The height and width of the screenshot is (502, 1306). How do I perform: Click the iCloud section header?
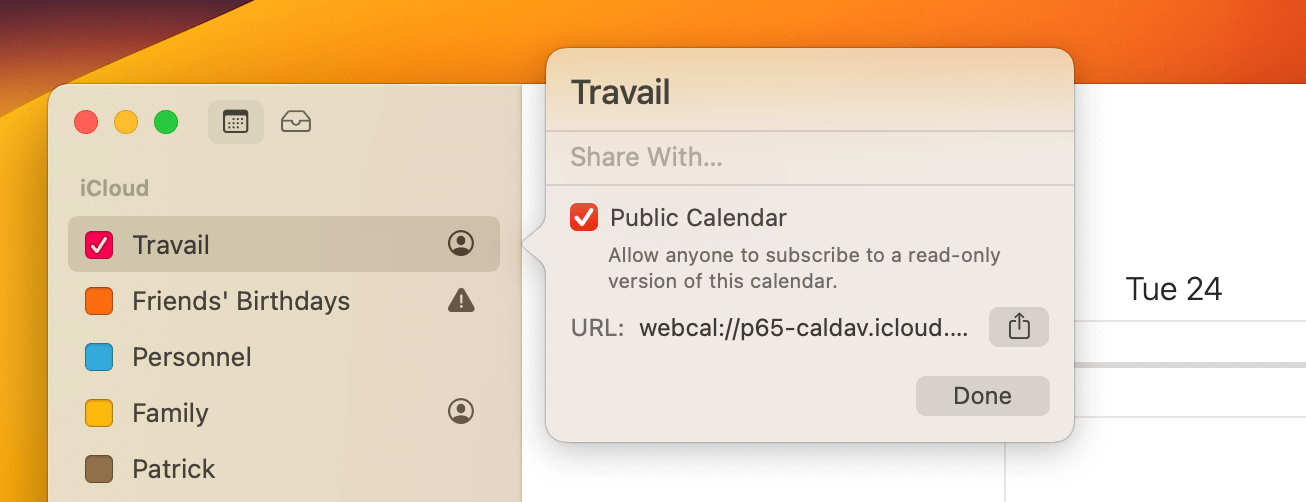pos(114,188)
